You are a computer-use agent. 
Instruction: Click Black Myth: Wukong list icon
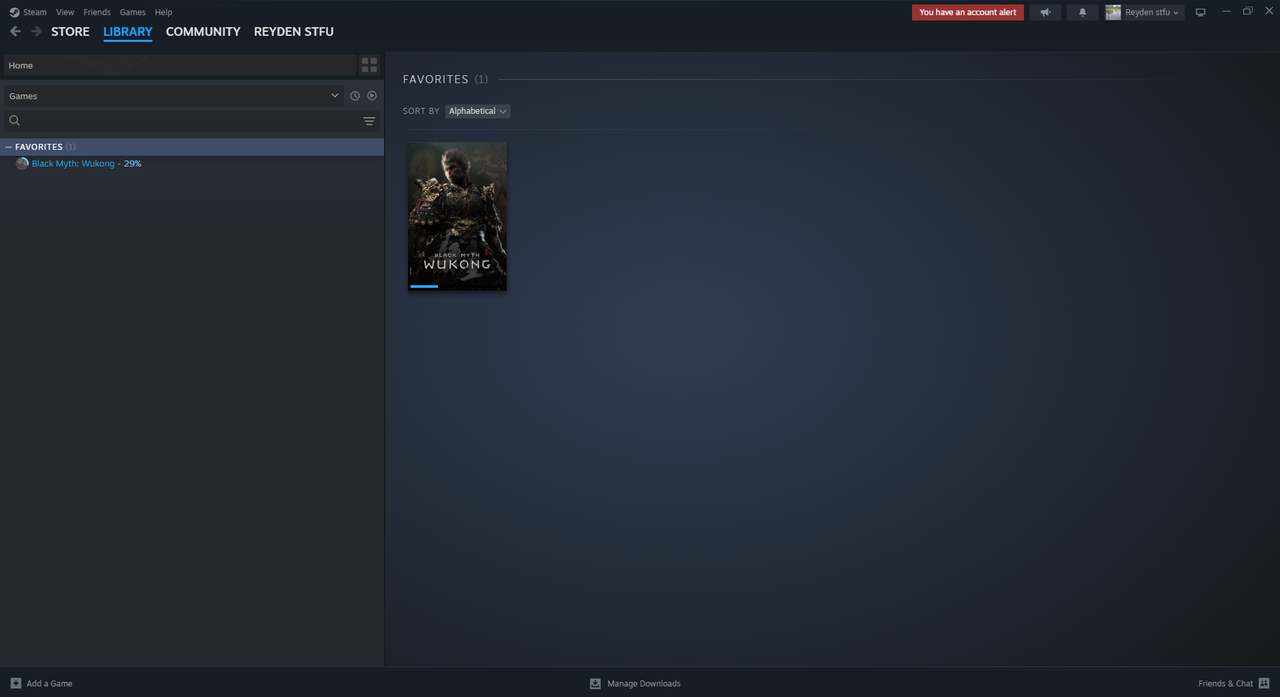(x=22, y=163)
